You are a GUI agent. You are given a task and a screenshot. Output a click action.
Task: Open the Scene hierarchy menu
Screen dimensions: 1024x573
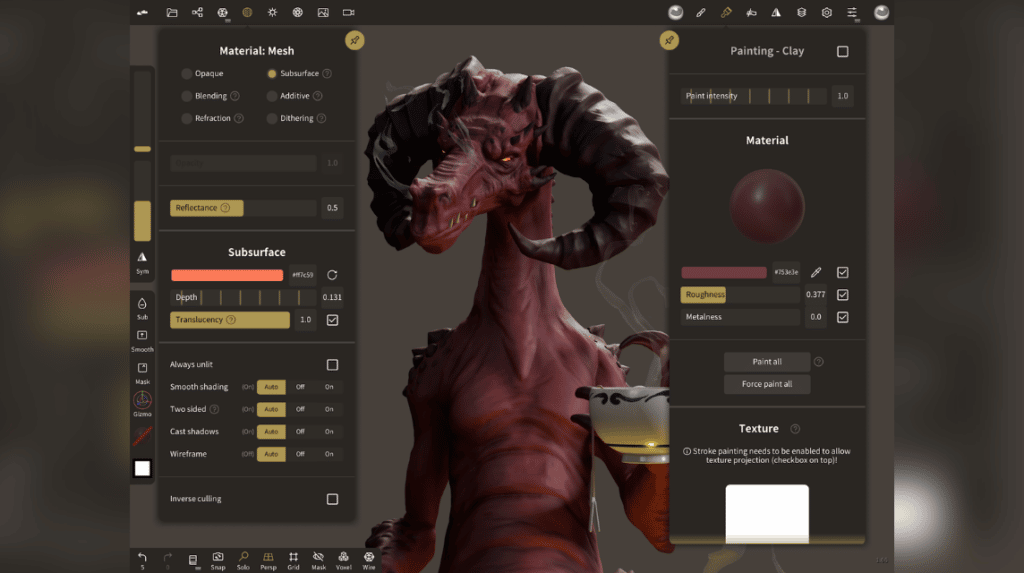pyautogui.click(x=197, y=12)
